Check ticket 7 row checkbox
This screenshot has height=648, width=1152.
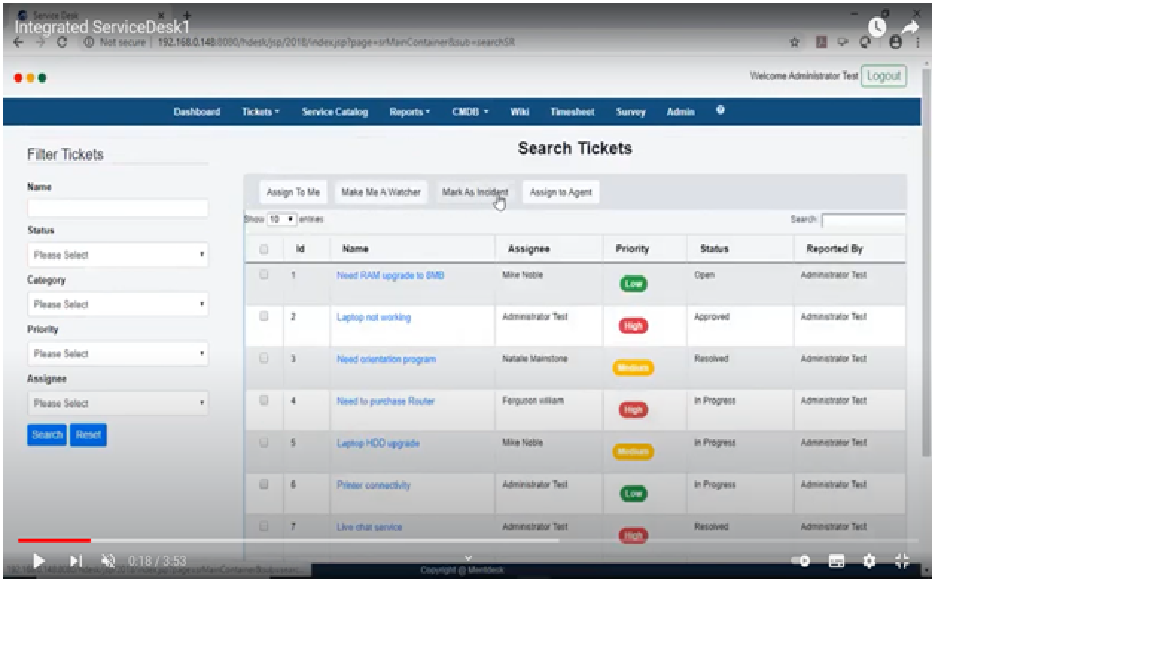pyautogui.click(x=264, y=527)
